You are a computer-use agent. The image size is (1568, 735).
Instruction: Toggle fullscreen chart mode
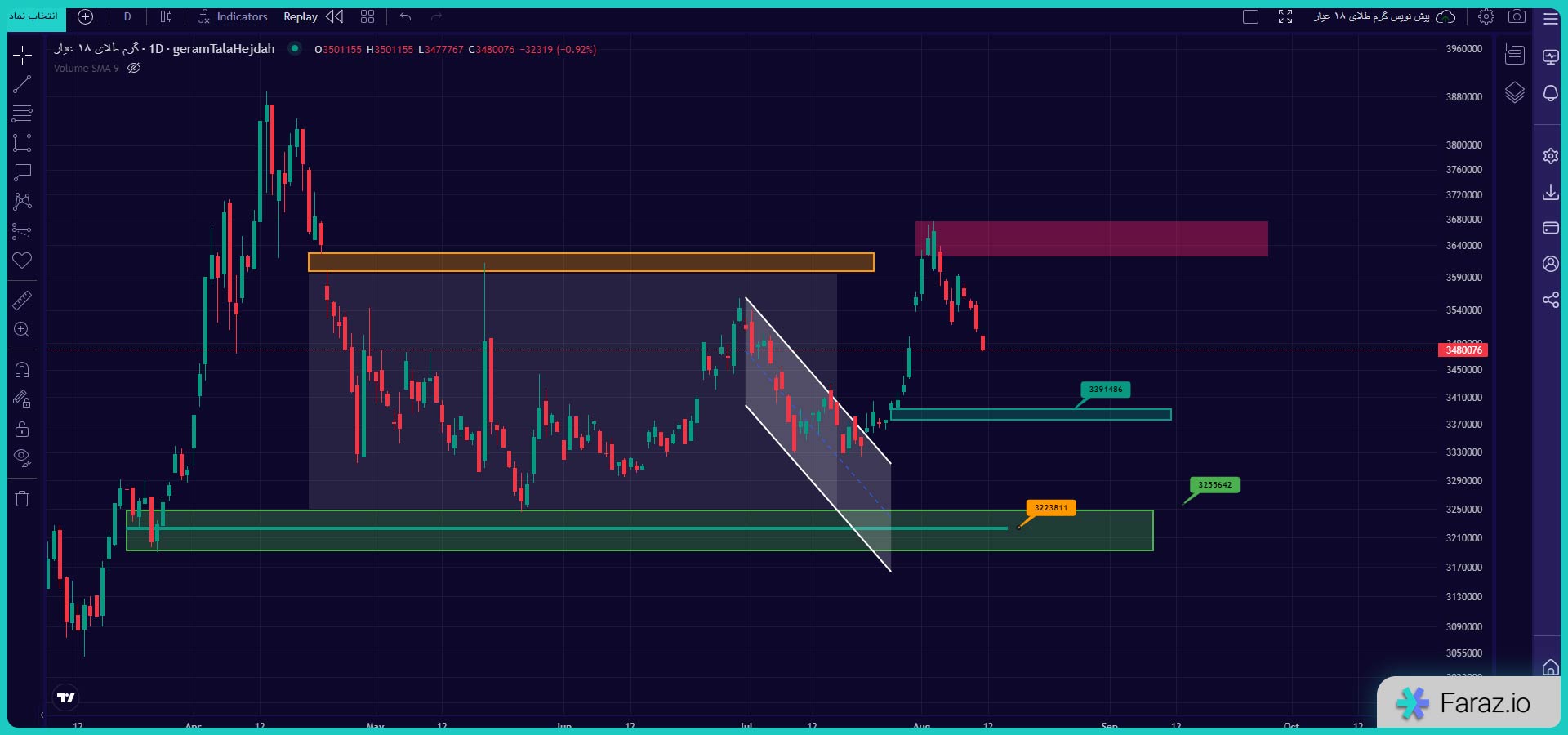1285,16
